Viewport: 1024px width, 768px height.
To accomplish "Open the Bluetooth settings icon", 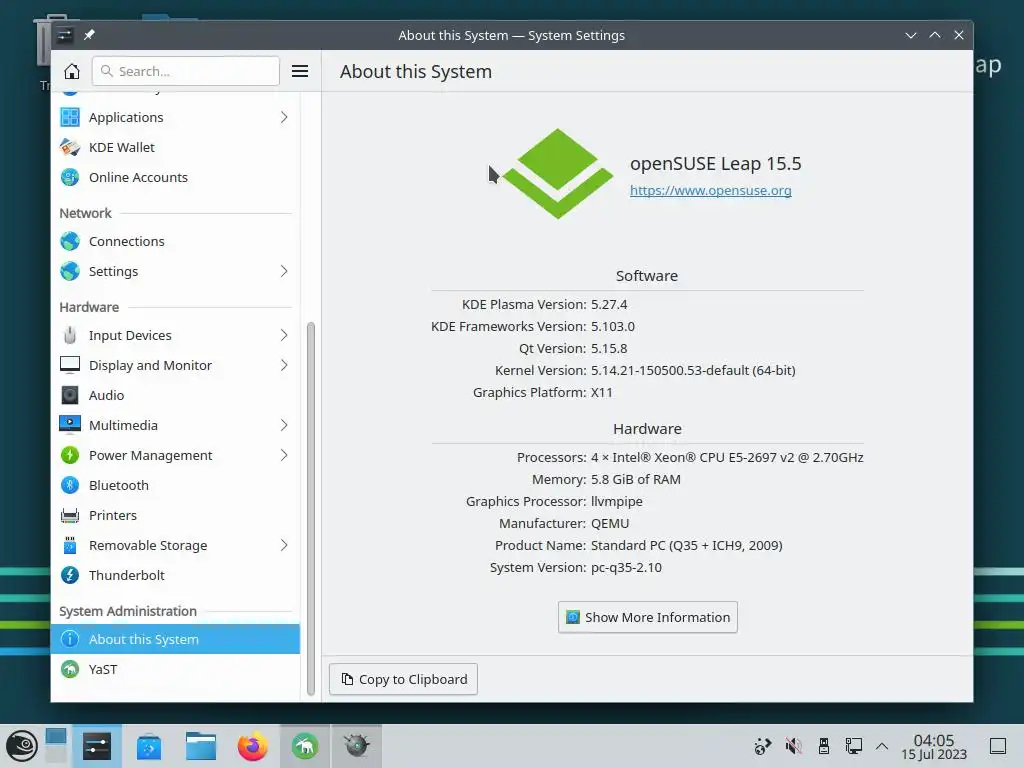I will point(70,486).
